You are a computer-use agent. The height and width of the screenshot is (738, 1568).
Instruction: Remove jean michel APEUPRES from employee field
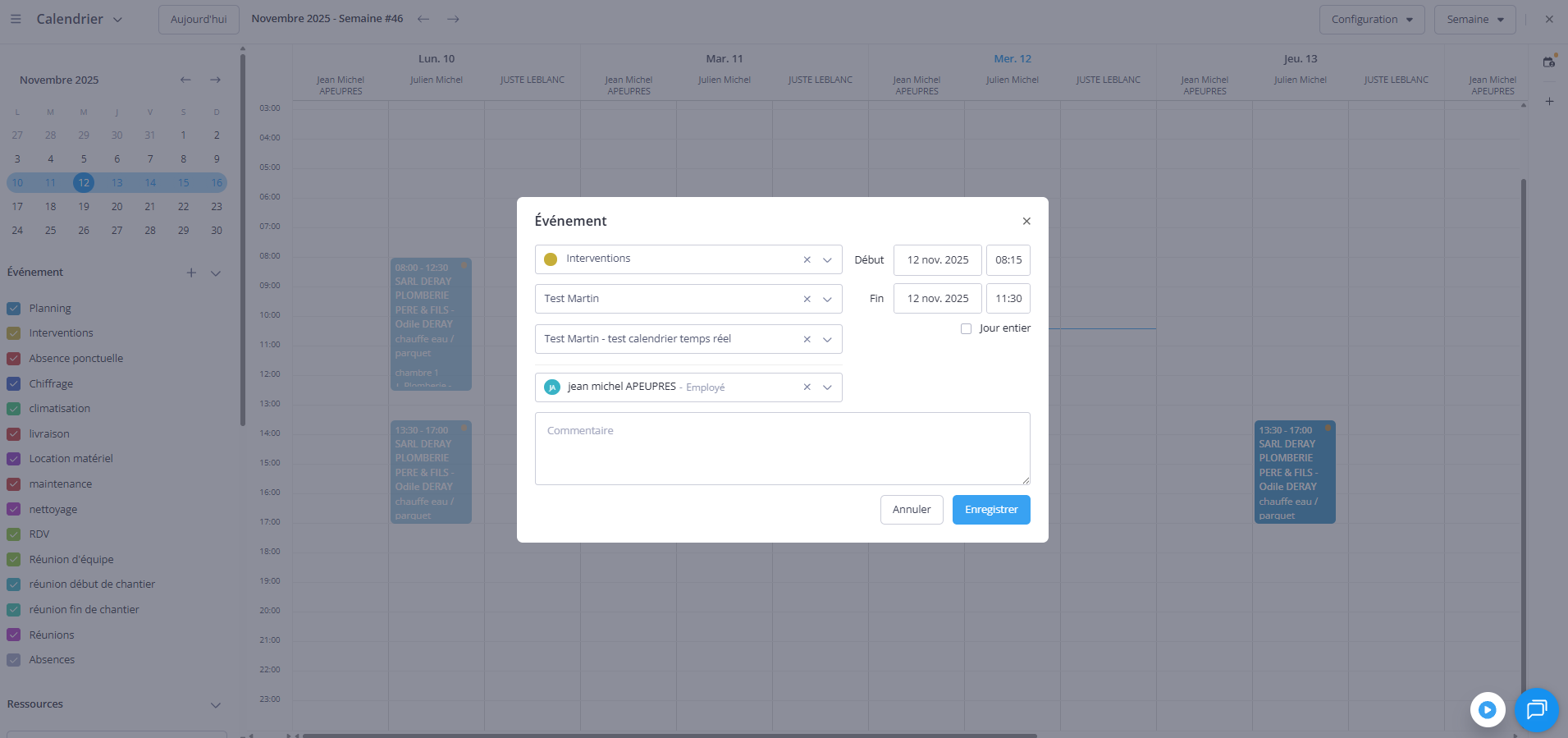click(807, 387)
